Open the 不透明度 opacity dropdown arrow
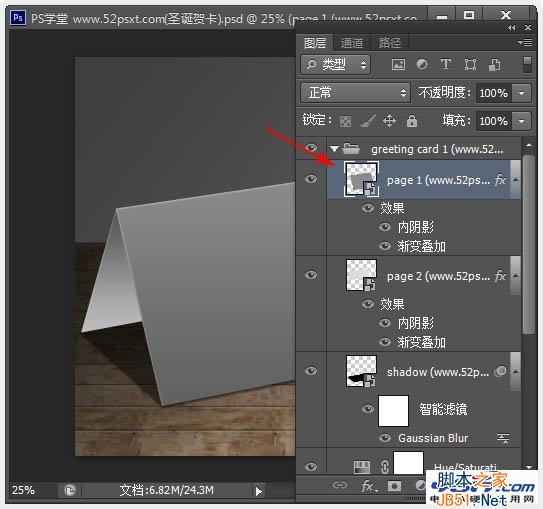This screenshot has width=543, height=509. click(x=521, y=93)
